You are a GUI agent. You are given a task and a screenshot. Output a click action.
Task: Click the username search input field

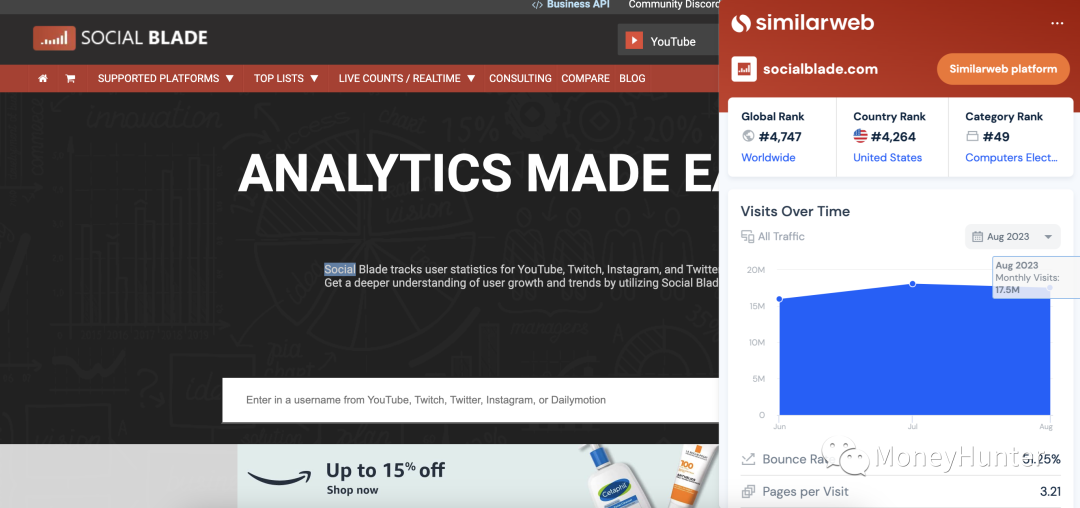(x=470, y=400)
